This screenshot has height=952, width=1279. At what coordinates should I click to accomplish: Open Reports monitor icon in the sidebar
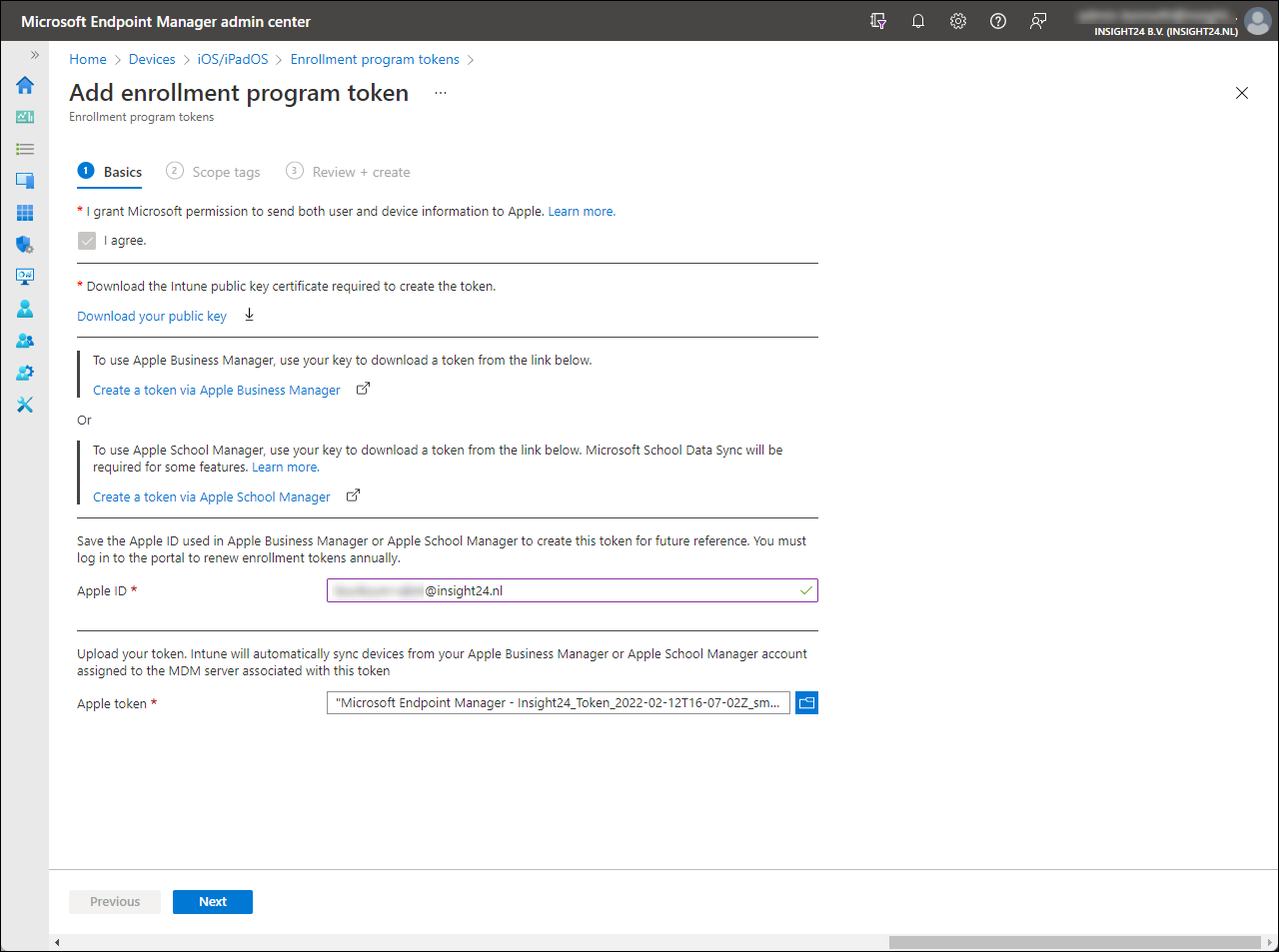[25, 277]
